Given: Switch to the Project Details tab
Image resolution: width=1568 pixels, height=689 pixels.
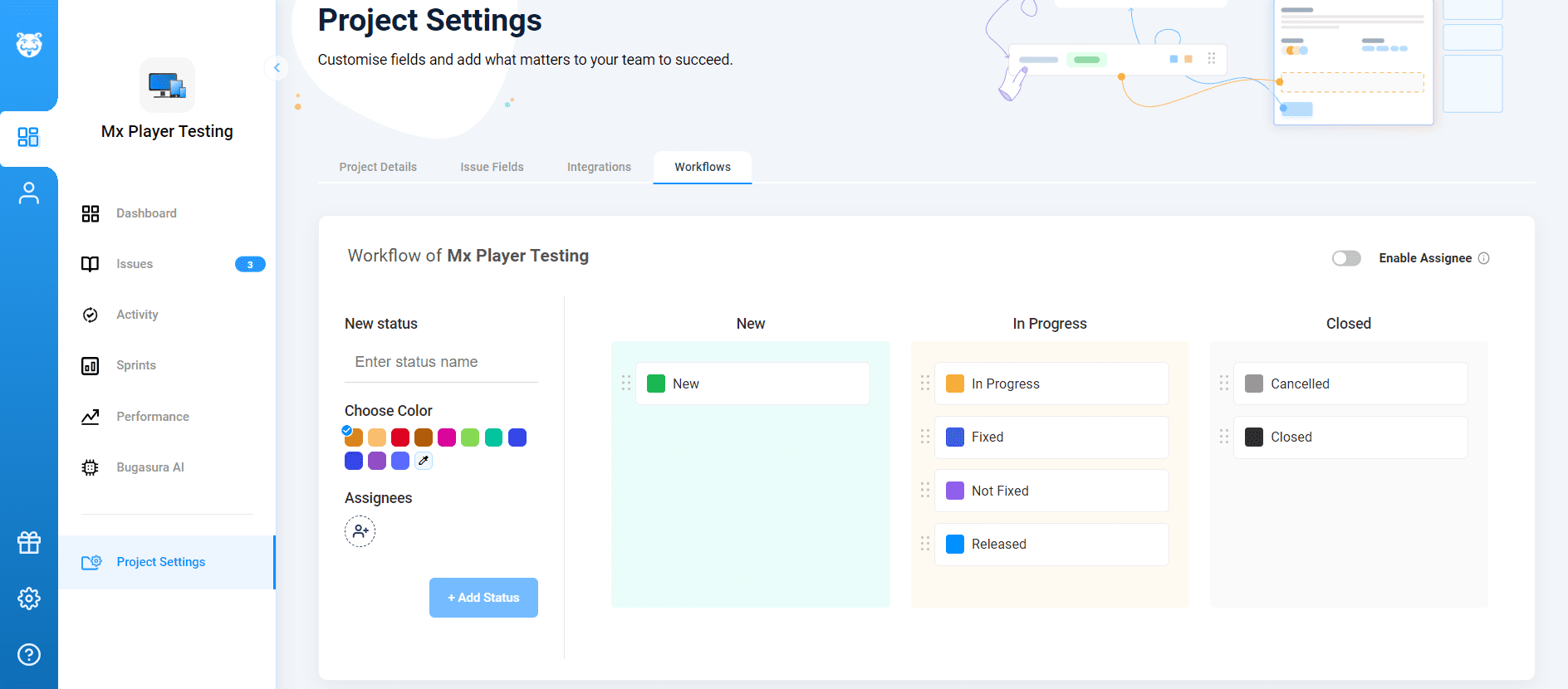Looking at the screenshot, I should tap(378, 167).
